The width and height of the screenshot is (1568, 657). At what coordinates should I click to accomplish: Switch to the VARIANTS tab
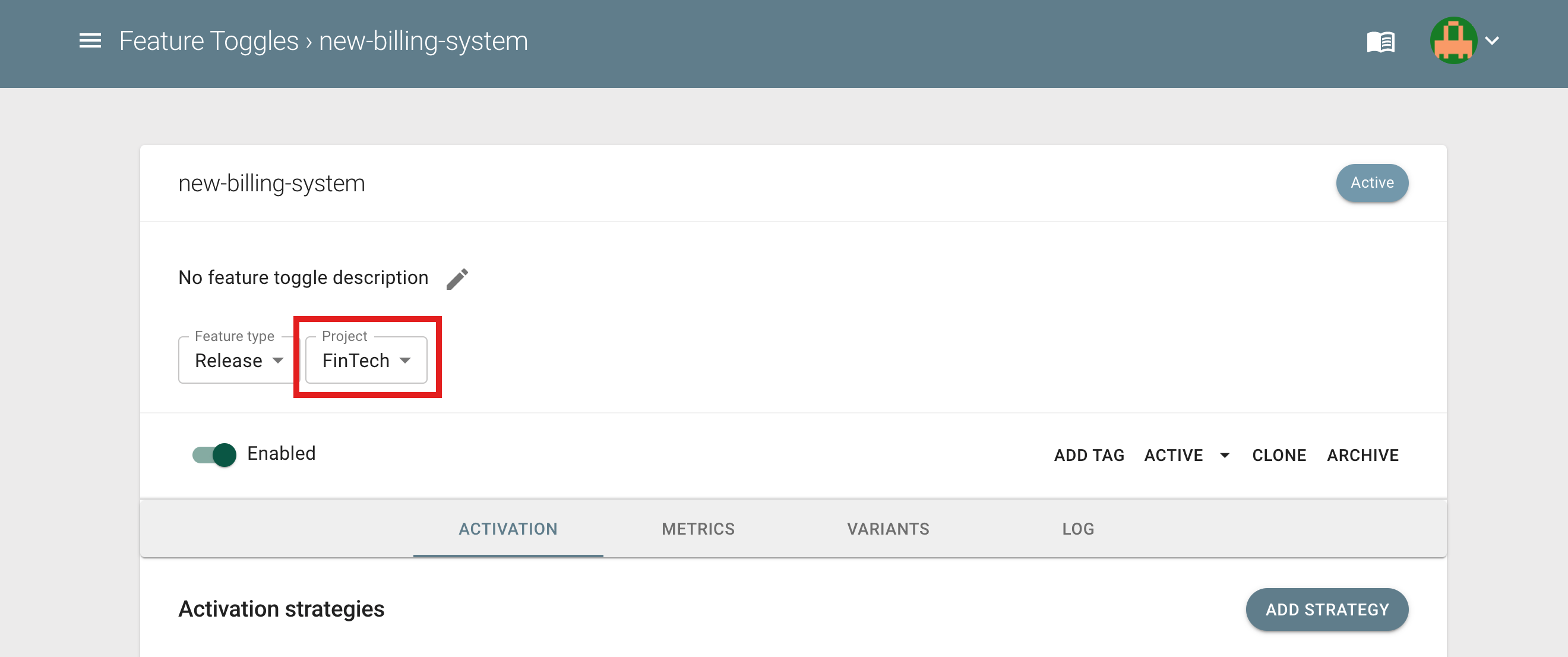click(888, 529)
